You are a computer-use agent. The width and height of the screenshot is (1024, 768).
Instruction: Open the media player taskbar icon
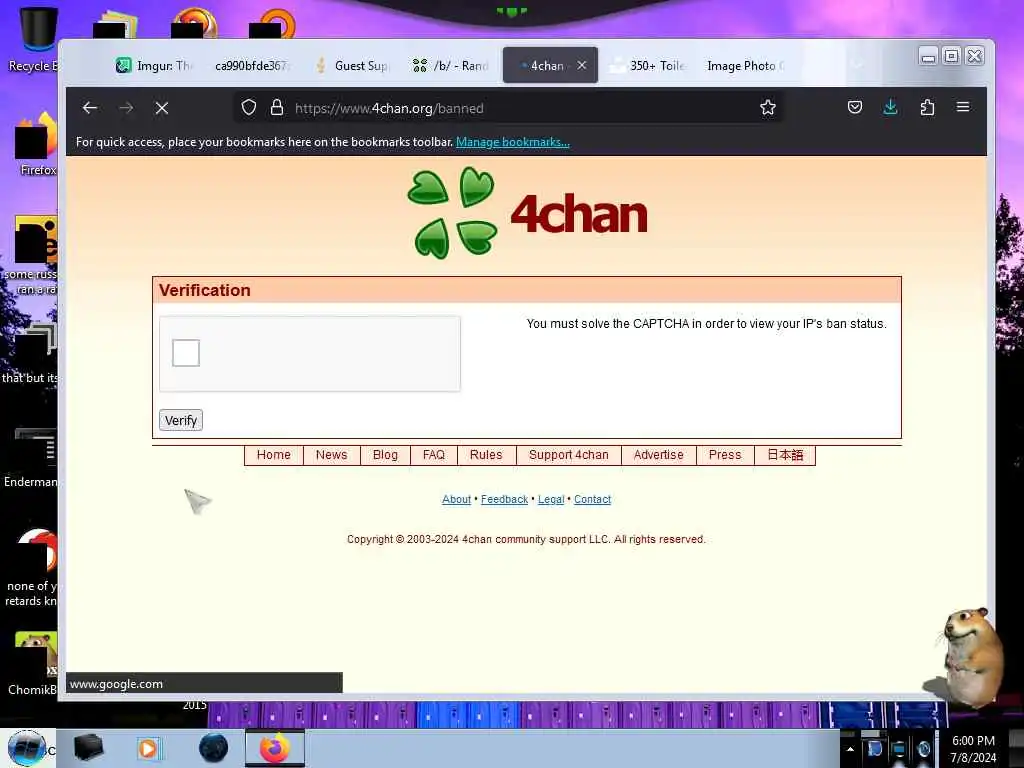point(149,748)
